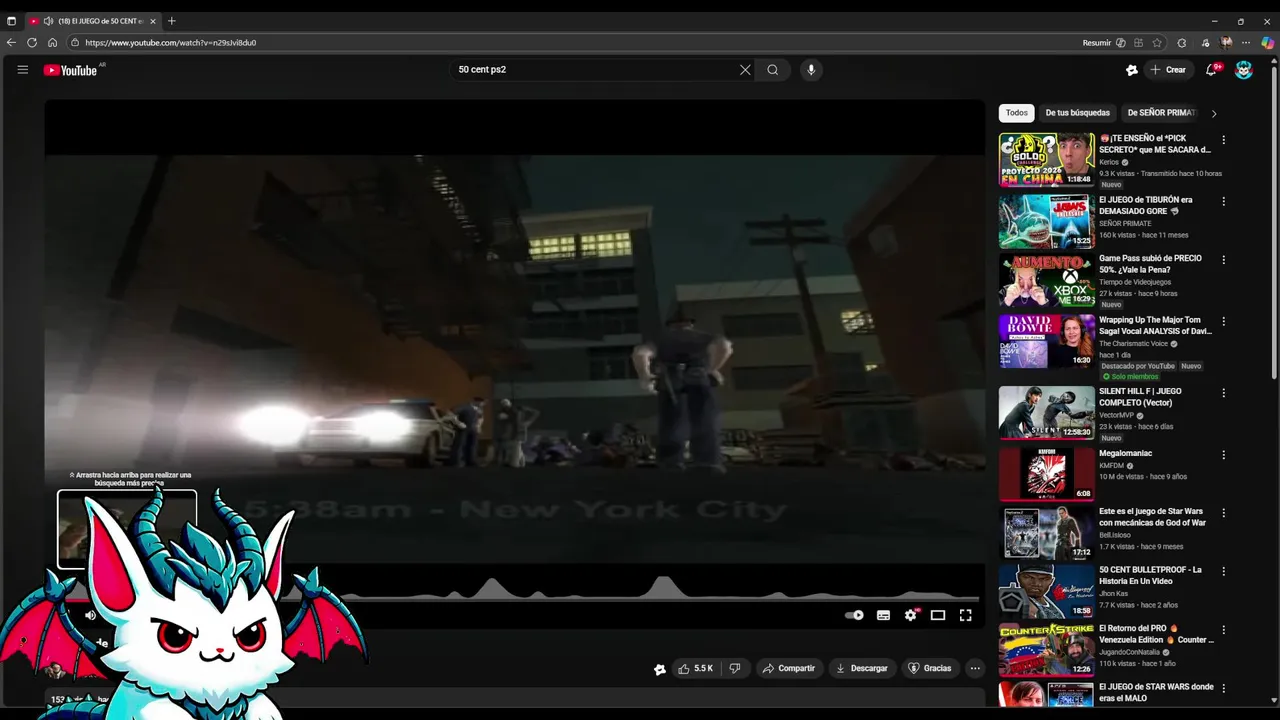Open the YouTube notifications bell
The width and height of the screenshot is (1280, 720).
(1212, 70)
